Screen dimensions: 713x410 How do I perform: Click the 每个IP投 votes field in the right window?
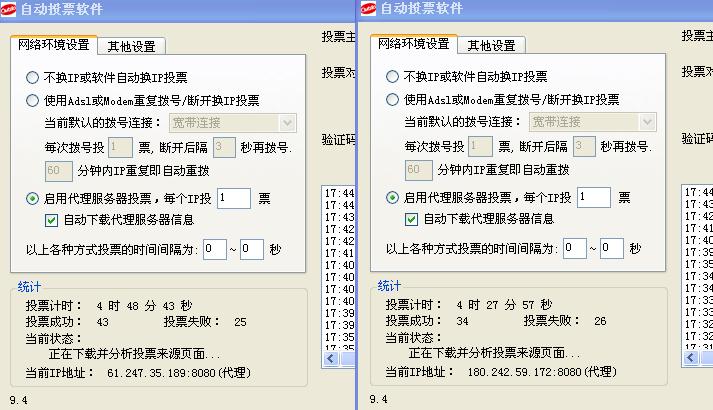[x=593, y=198]
